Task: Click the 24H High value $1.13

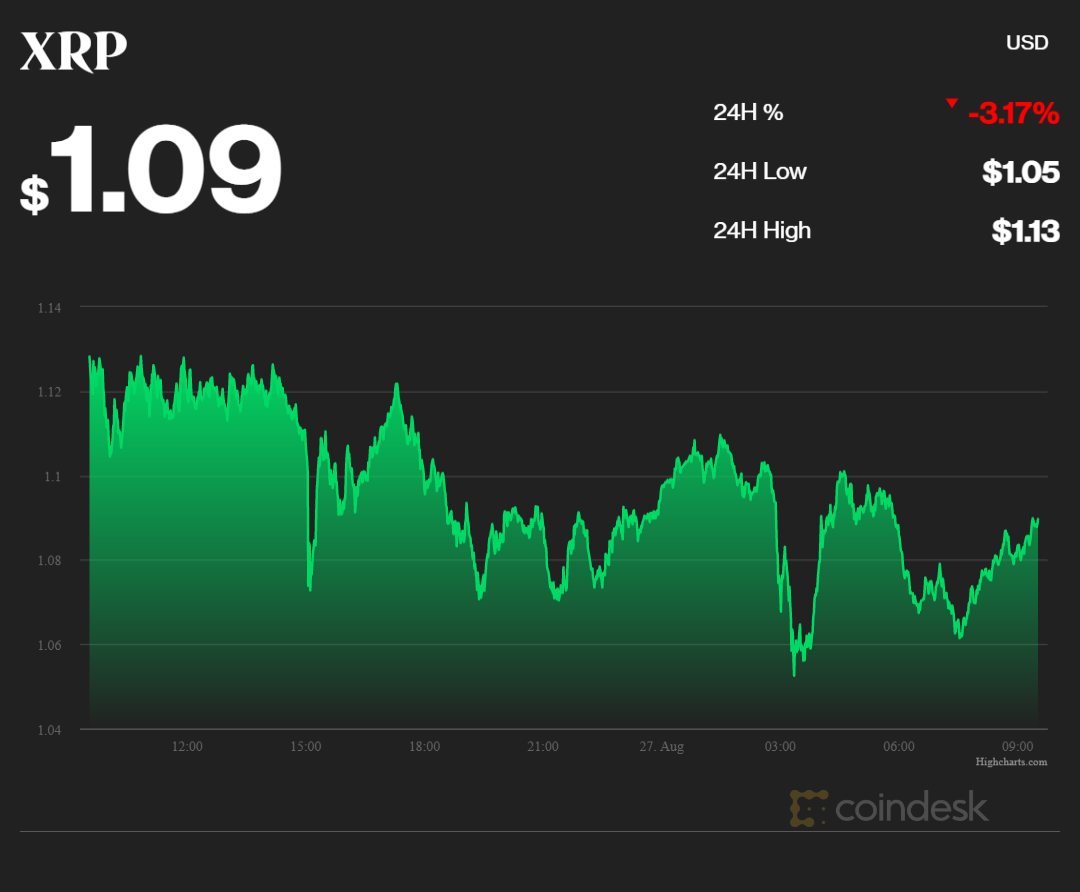Action: (1025, 231)
